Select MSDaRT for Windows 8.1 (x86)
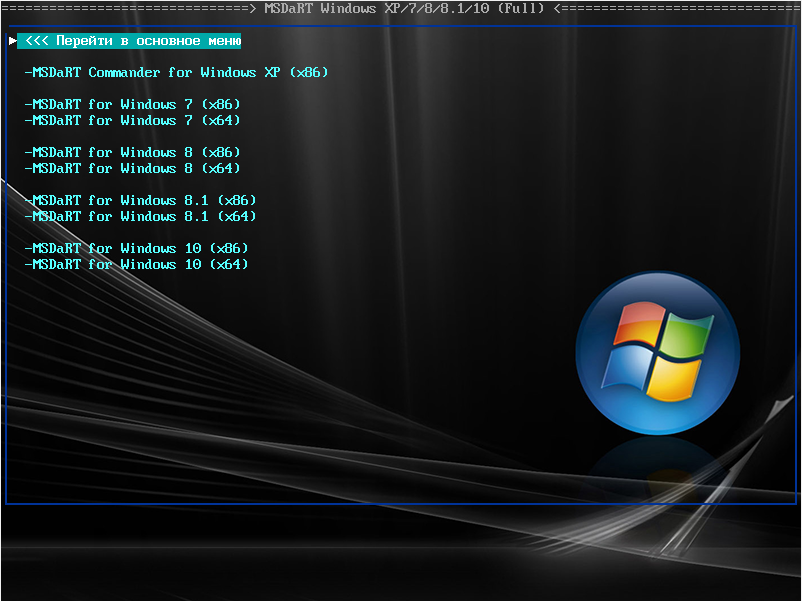The image size is (802, 601). click(140, 200)
